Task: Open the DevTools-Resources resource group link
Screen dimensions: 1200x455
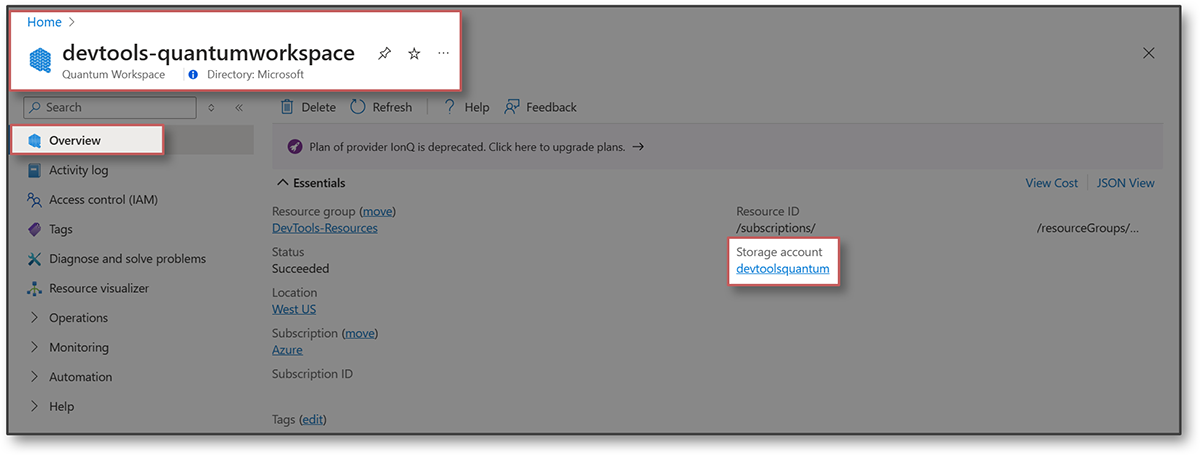Action: coord(325,228)
